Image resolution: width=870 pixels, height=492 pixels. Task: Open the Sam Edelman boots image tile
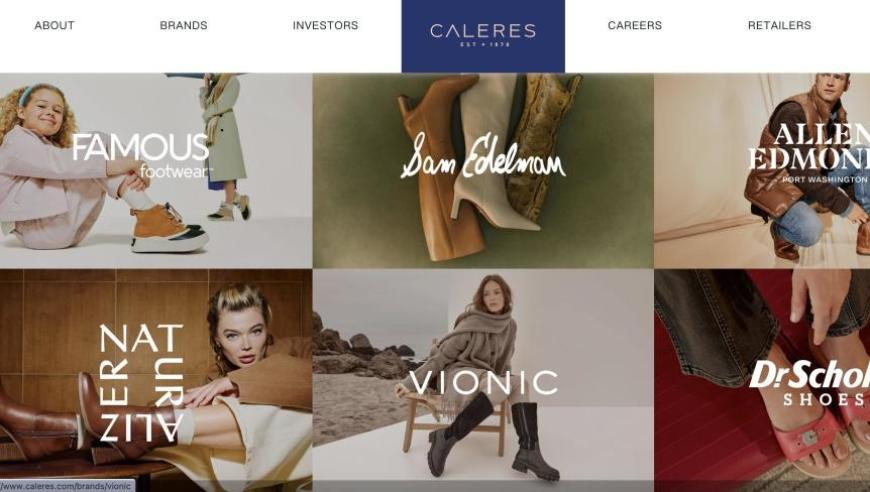point(483,171)
